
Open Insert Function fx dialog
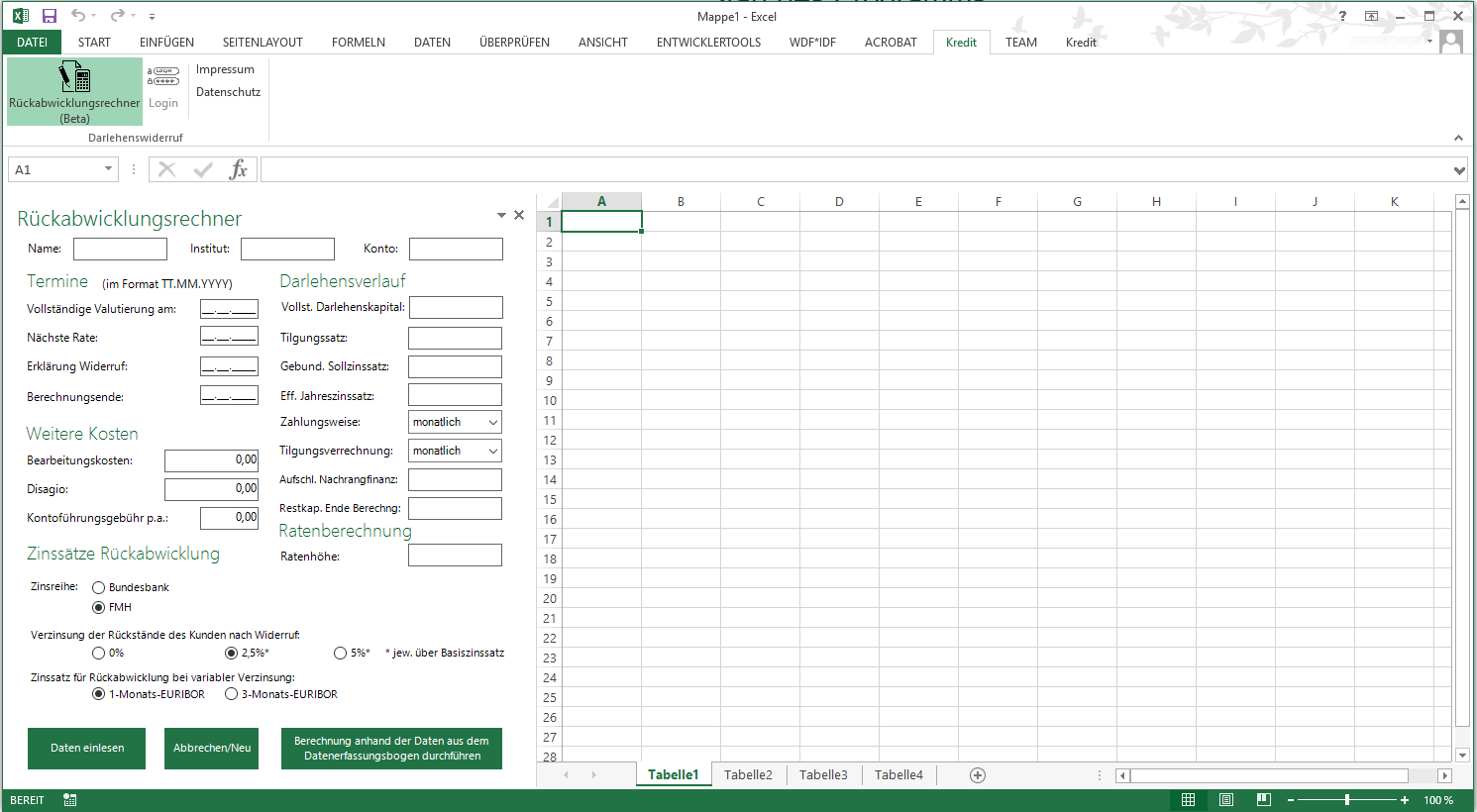[238, 169]
